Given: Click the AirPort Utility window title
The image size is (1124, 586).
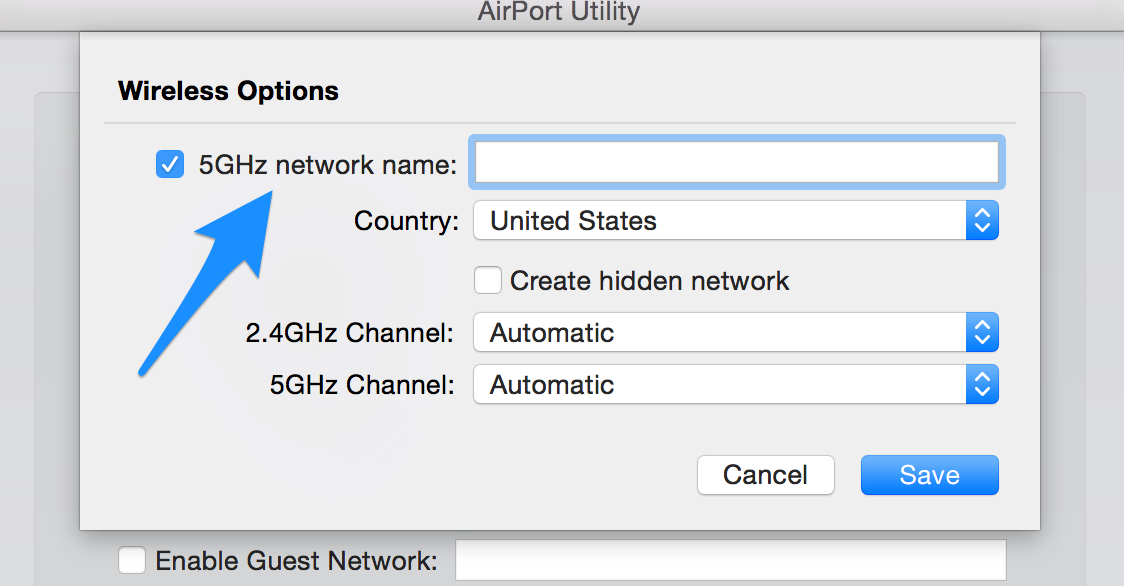Looking at the screenshot, I should click(x=559, y=12).
